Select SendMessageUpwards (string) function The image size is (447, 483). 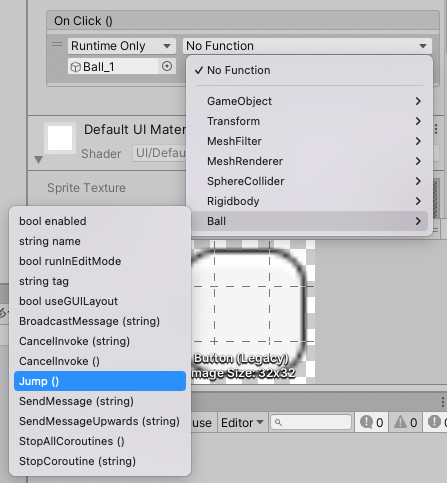click(x=100, y=421)
